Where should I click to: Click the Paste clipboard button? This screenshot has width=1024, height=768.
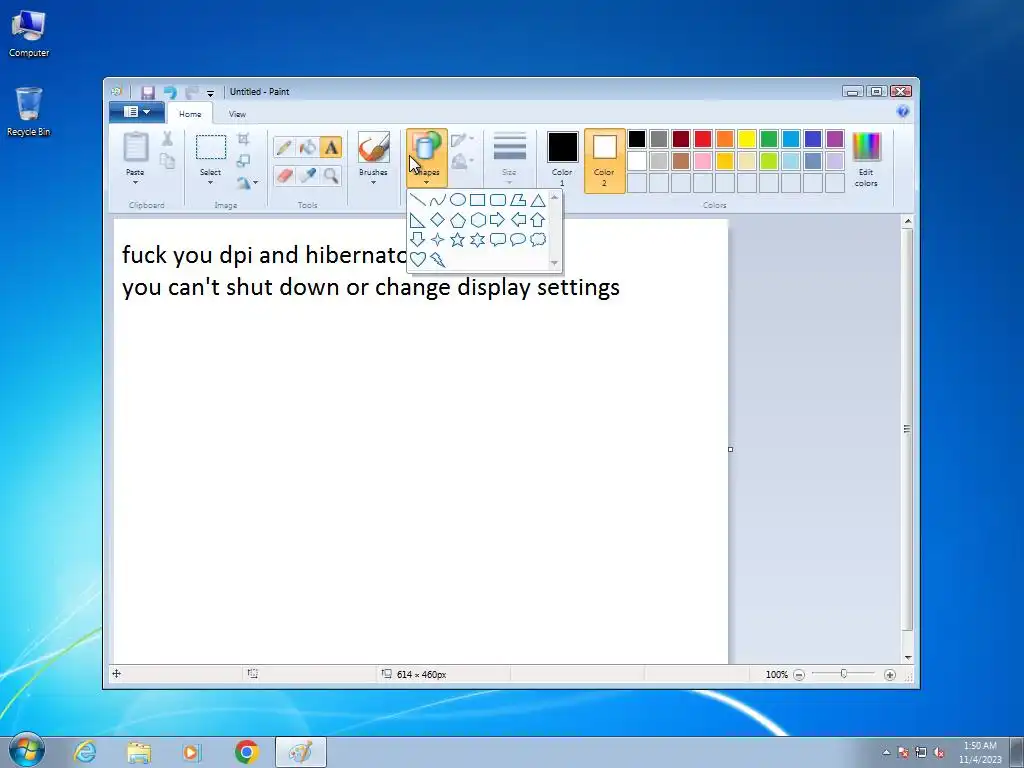tap(135, 150)
